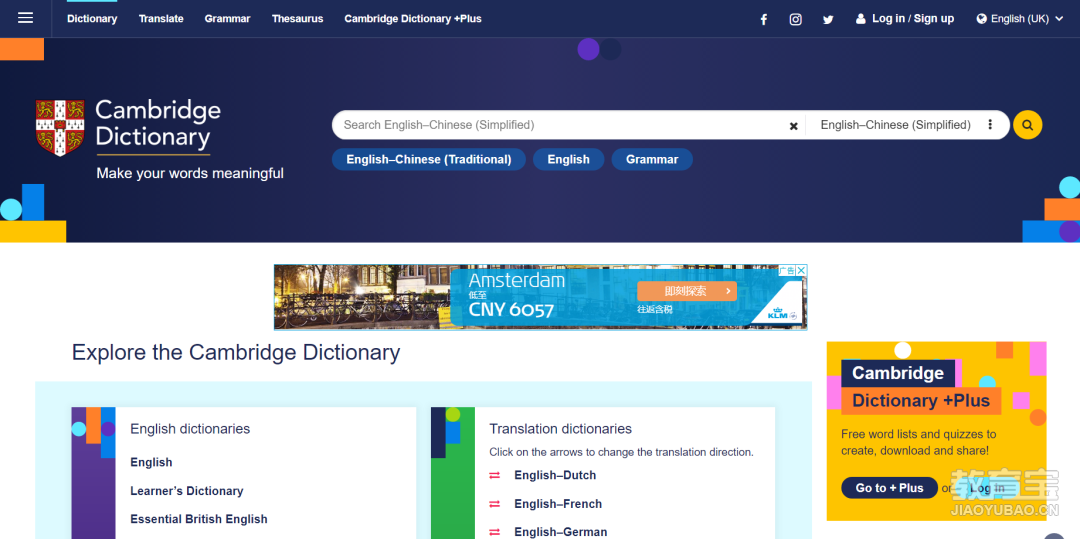Viewport: 1080px width, 539px height.
Task: Open the Thesaurus nav item
Action: pos(298,19)
